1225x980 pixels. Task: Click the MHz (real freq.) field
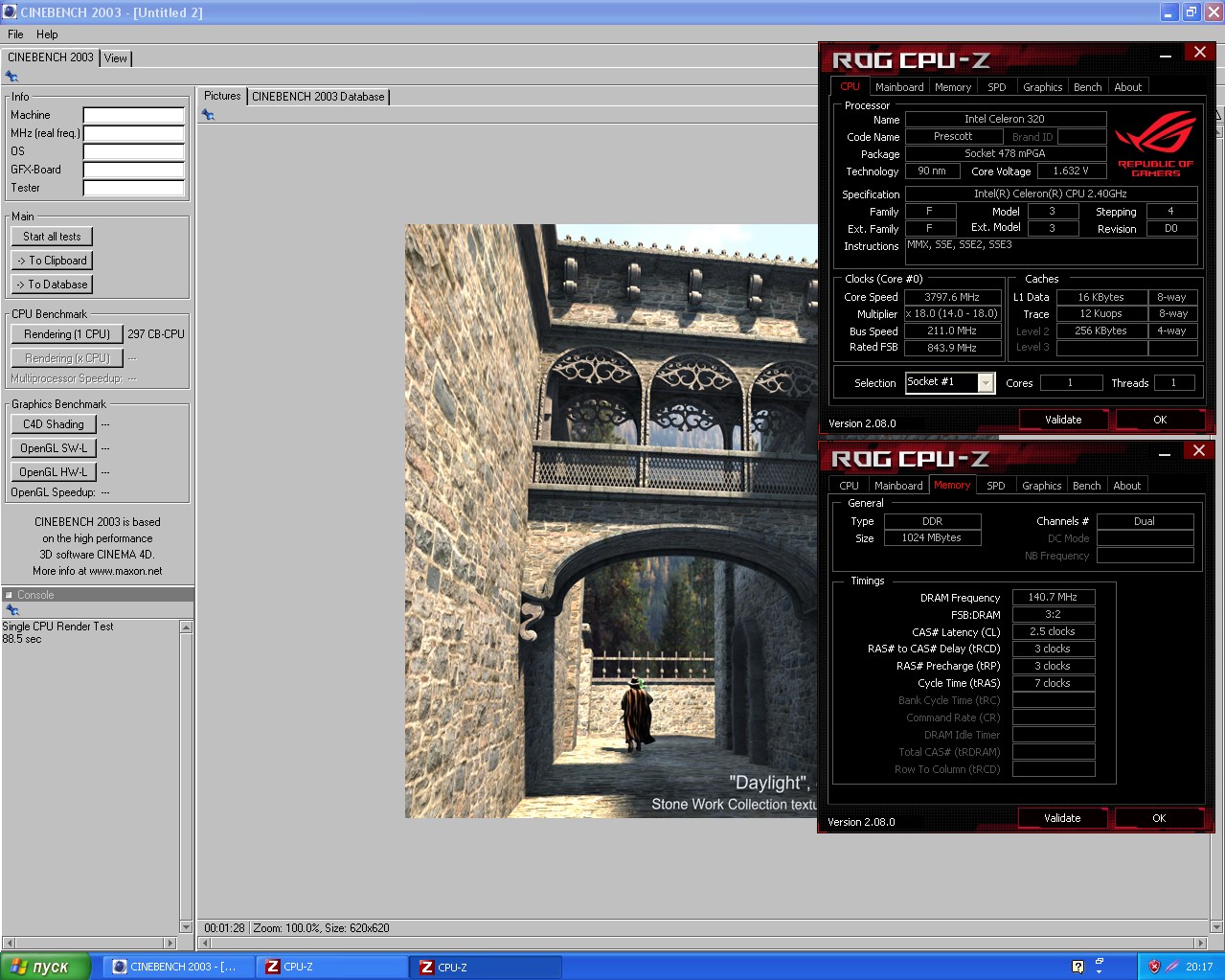pos(133,133)
